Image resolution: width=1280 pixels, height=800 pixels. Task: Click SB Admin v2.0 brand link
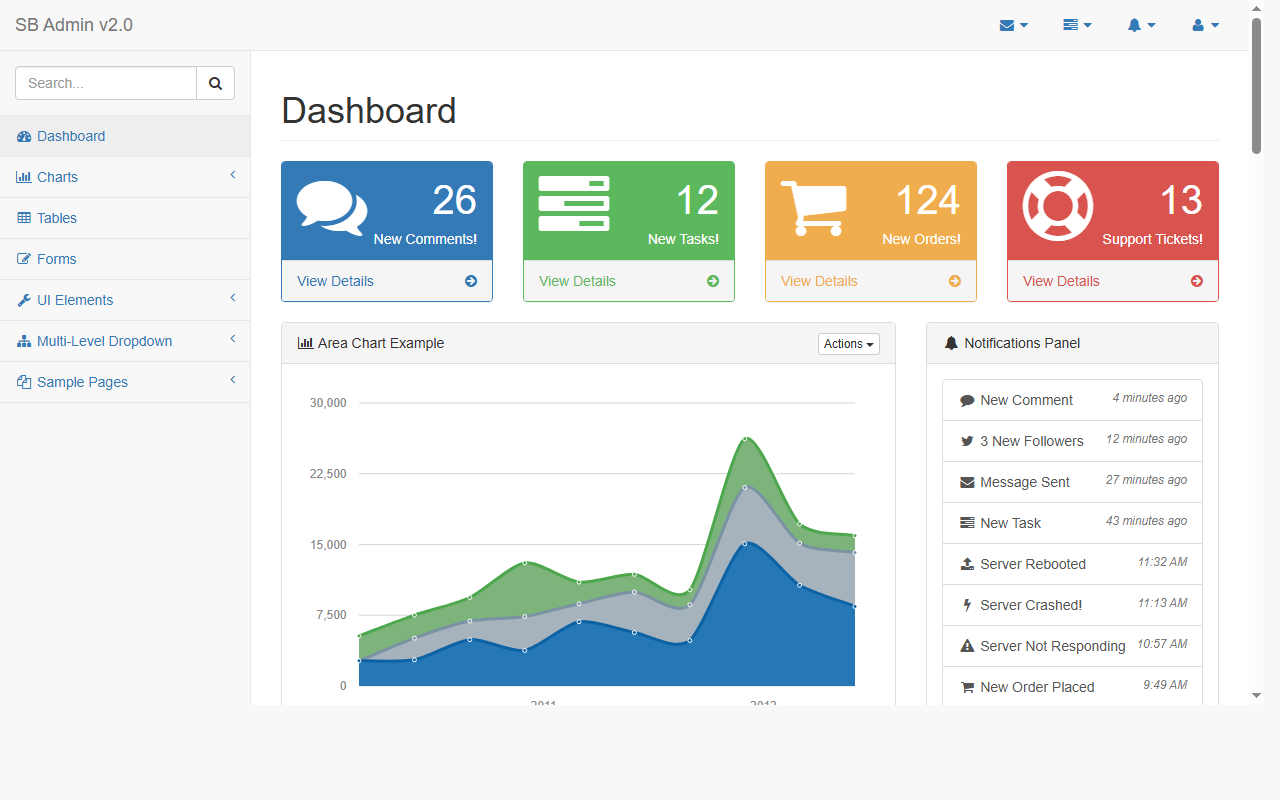pos(74,25)
